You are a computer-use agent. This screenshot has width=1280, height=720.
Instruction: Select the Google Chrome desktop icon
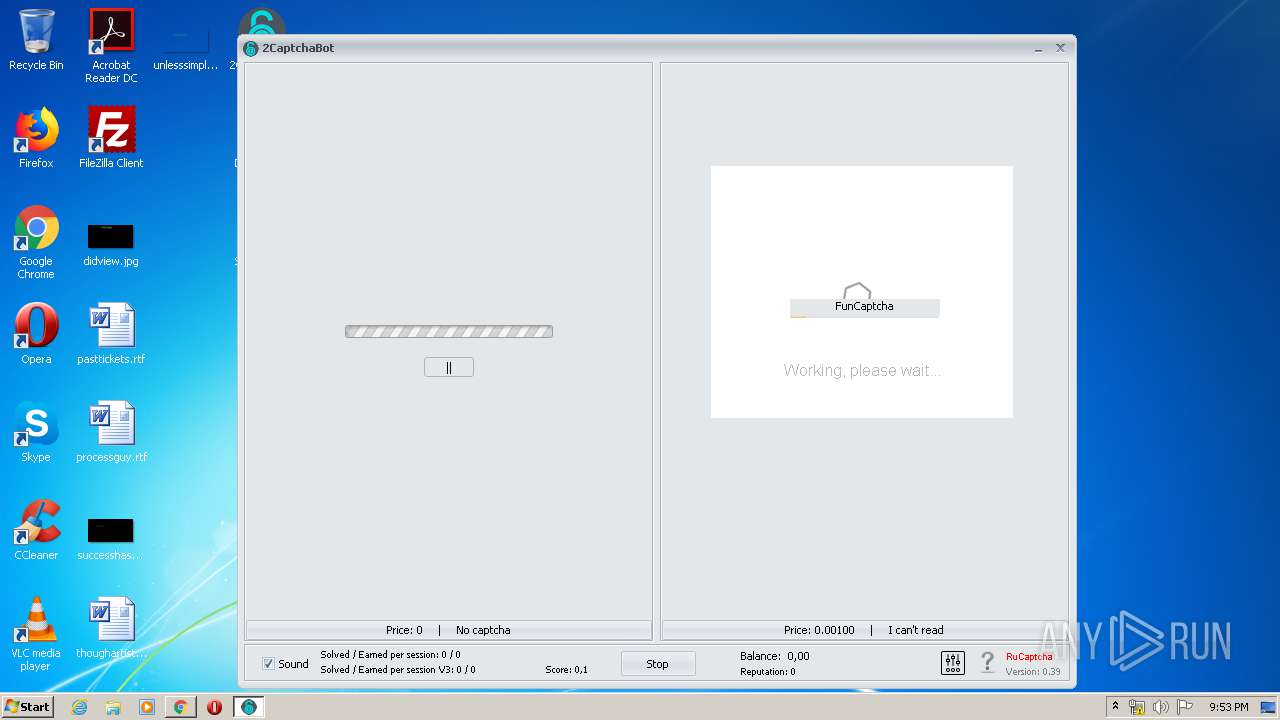(36, 243)
